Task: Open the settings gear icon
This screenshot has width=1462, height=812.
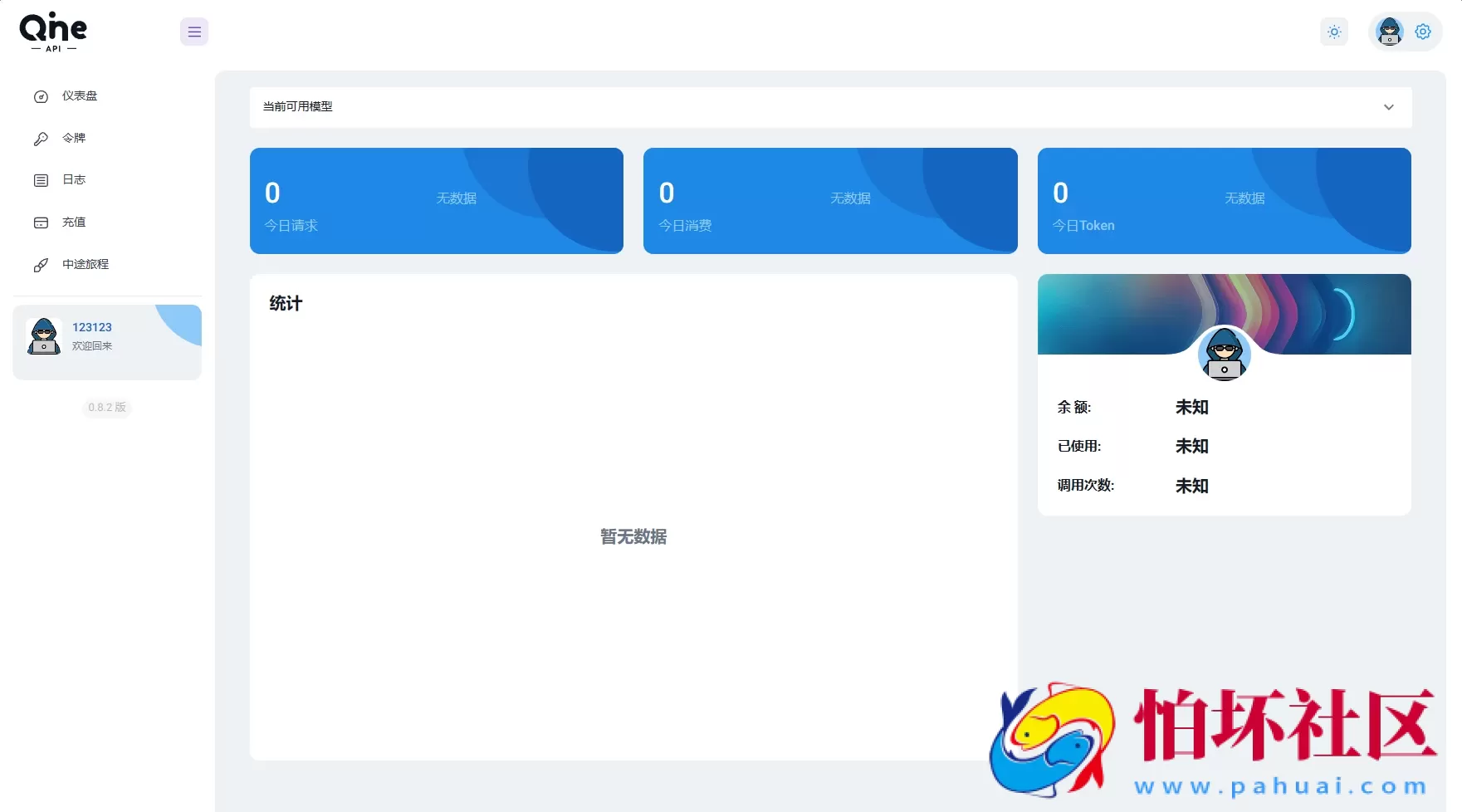Action: point(1423,31)
